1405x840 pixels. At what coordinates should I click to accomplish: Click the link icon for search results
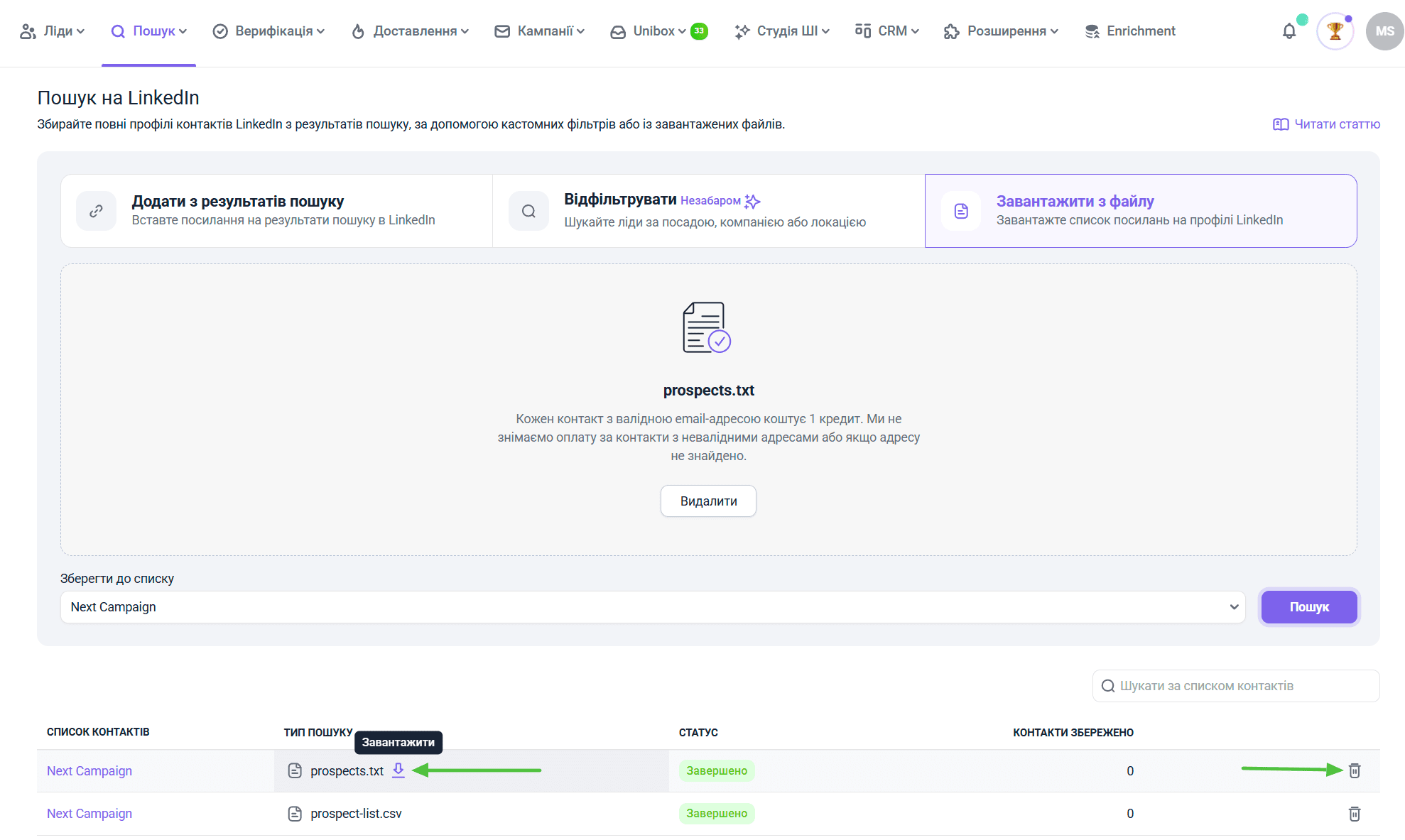[x=97, y=211]
